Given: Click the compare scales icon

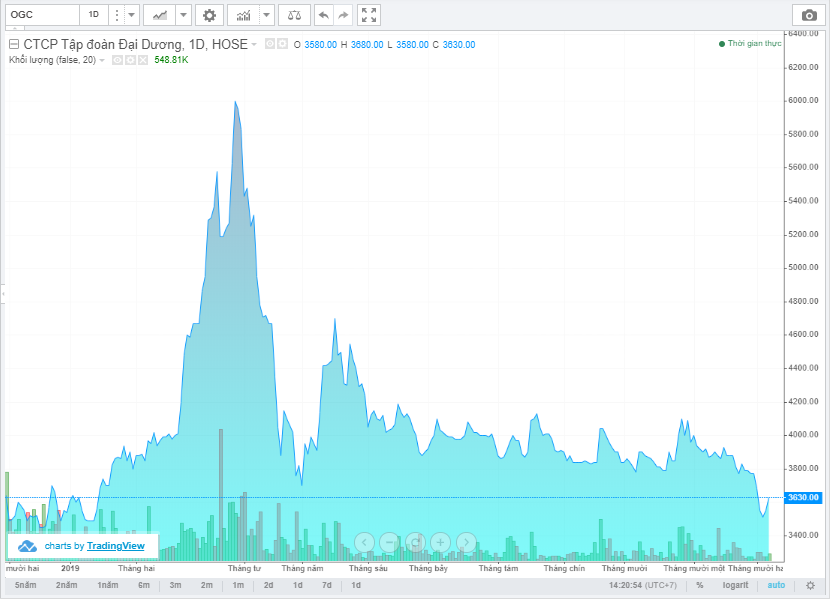Looking at the screenshot, I should [x=294, y=15].
